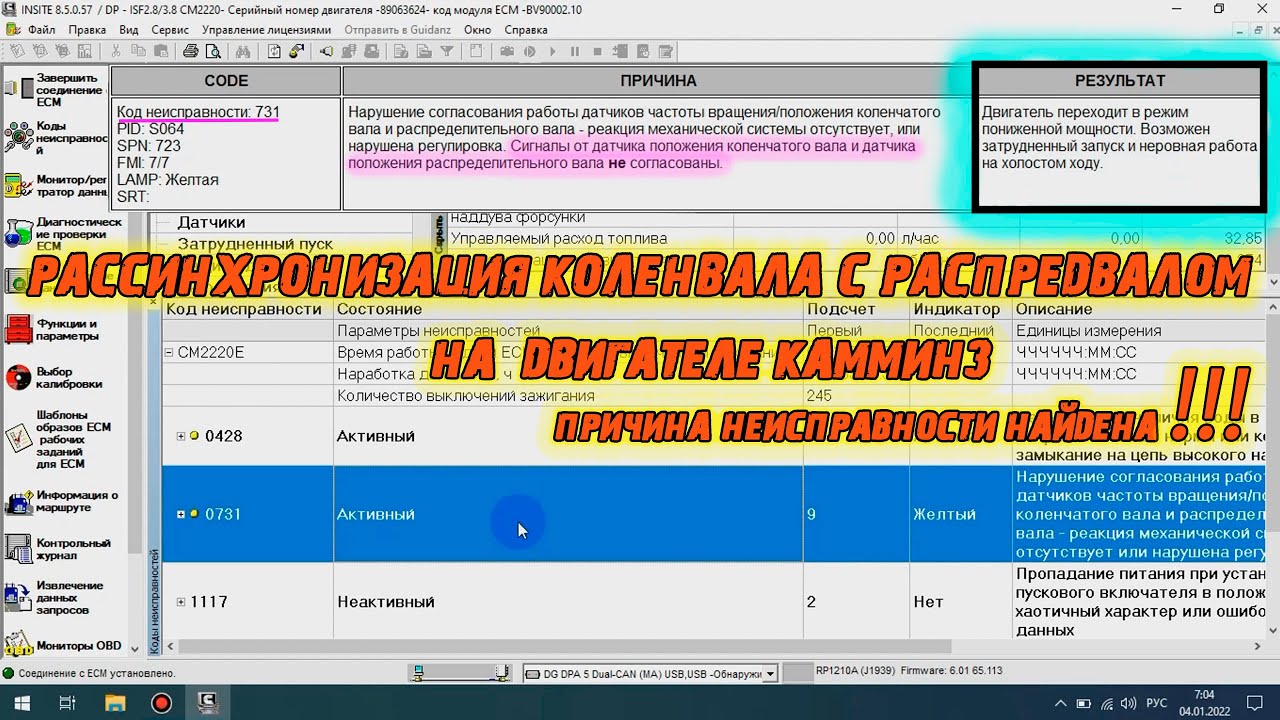Open the Управление лицензиями menu
This screenshot has width=1280, height=720.
click(x=266, y=29)
